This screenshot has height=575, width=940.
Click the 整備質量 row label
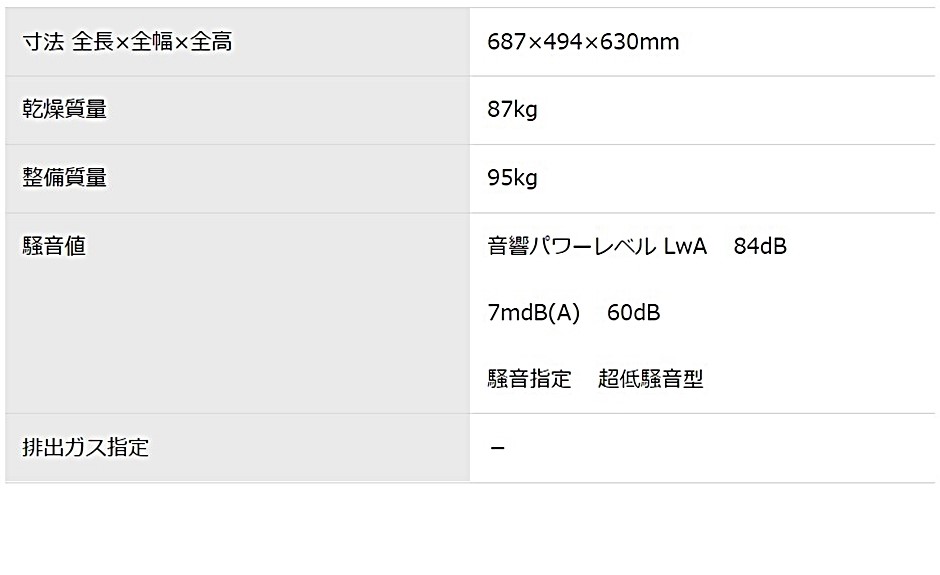click(x=64, y=178)
